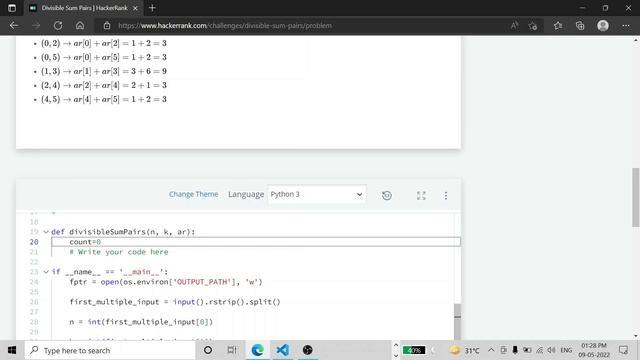Open the 31°C weather widget
640x360 pixels.
[x=464, y=350]
